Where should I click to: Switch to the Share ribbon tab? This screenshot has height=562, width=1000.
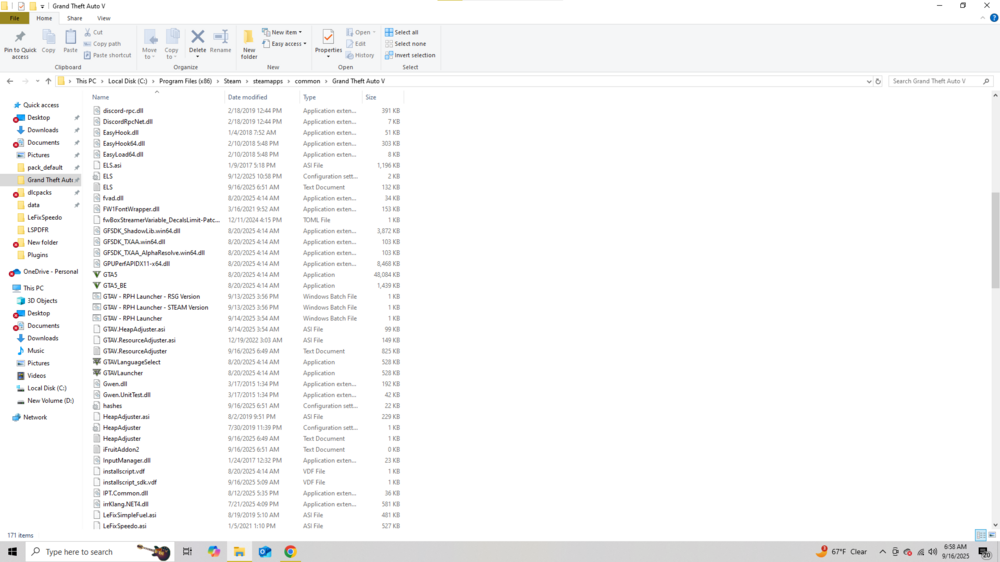(x=75, y=18)
